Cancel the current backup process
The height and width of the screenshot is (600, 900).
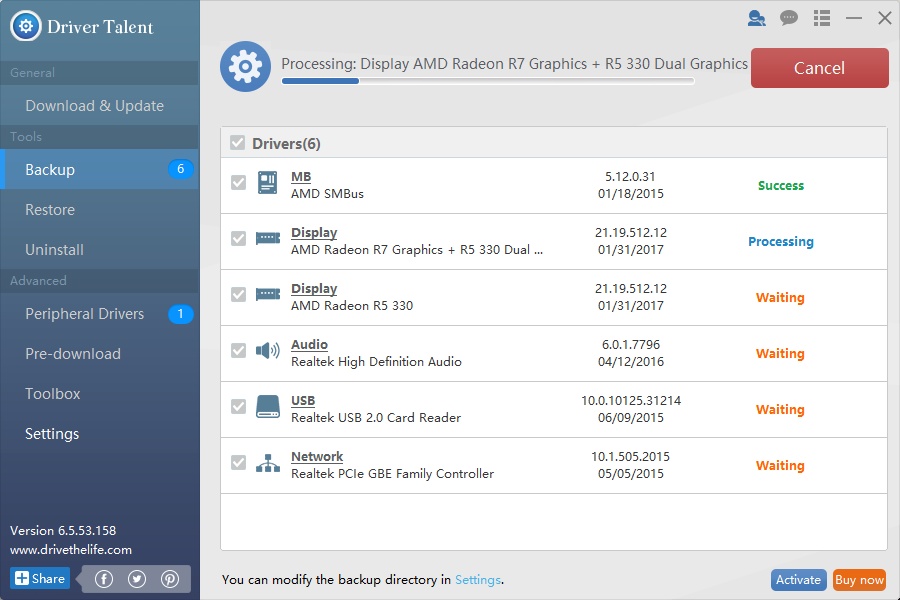click(819, 68)
